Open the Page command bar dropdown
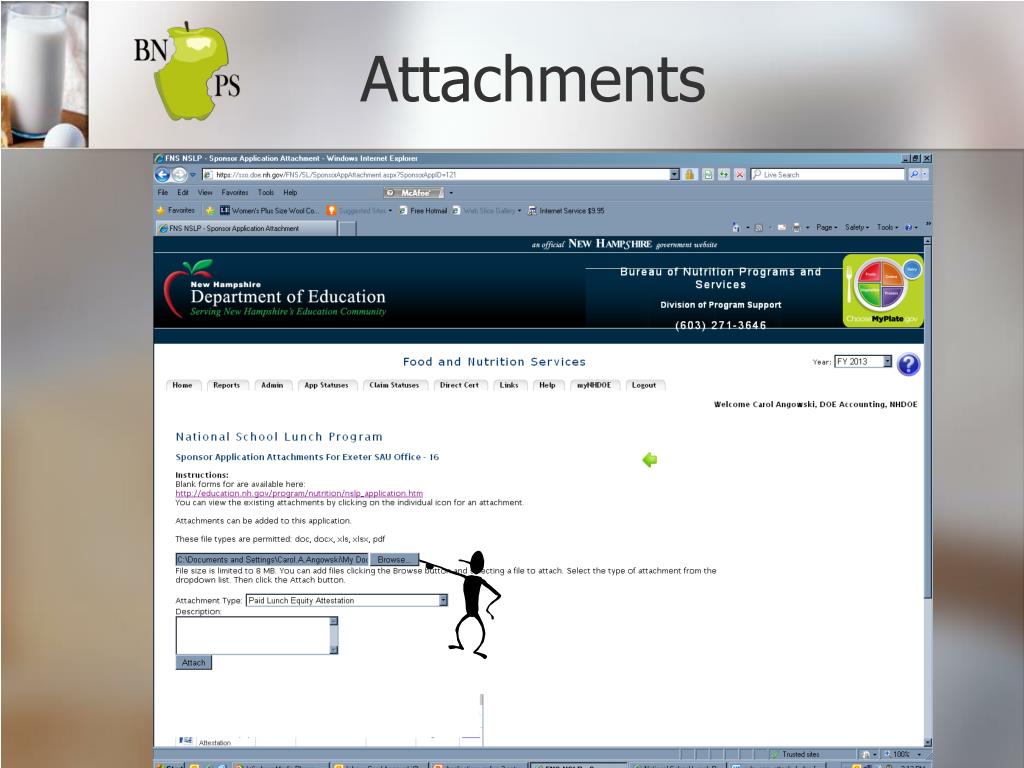This screenshot has width=1024, height=768. [826, 227]
